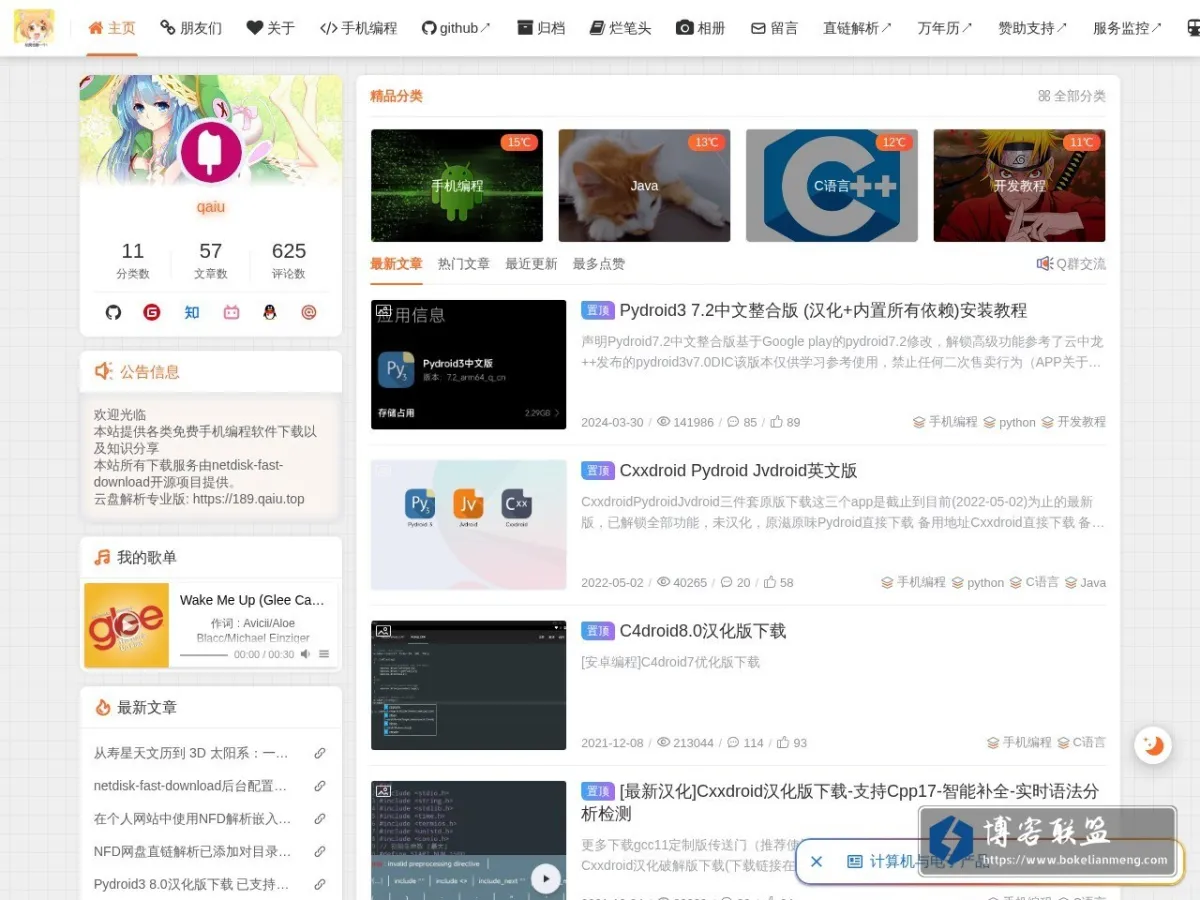Open the 相册 album page
The height and width of the screenshot is (900, 1200).
701,28
